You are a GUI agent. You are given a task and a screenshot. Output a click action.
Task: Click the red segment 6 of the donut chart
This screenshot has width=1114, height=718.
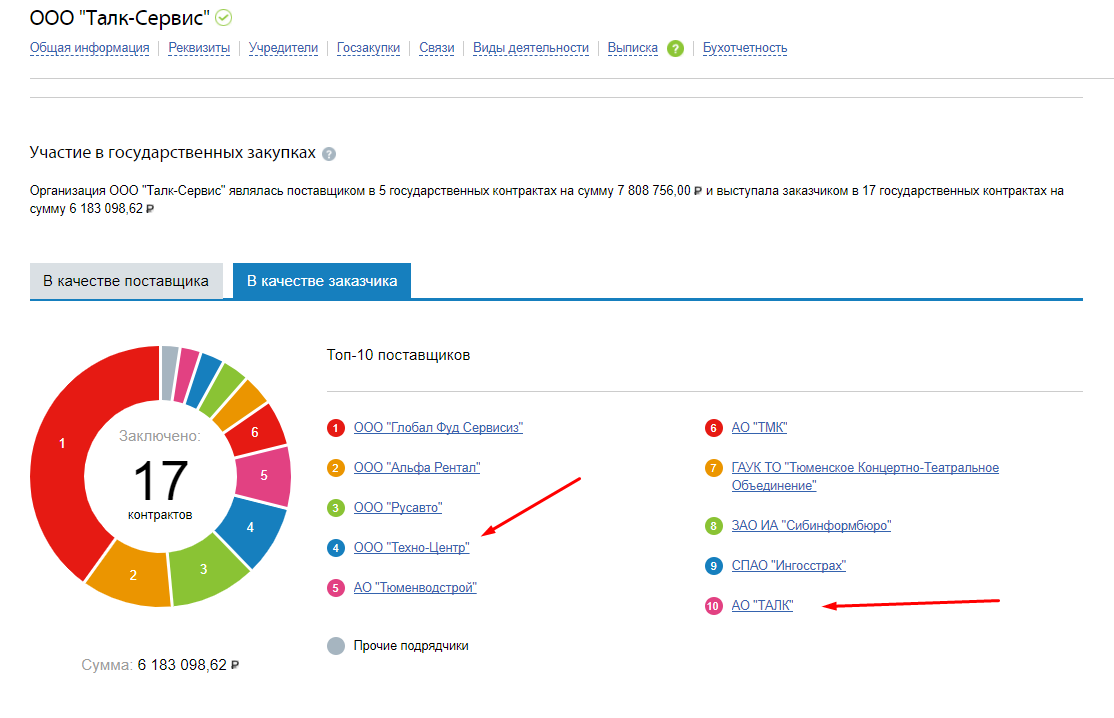click(x=256, y=431)
